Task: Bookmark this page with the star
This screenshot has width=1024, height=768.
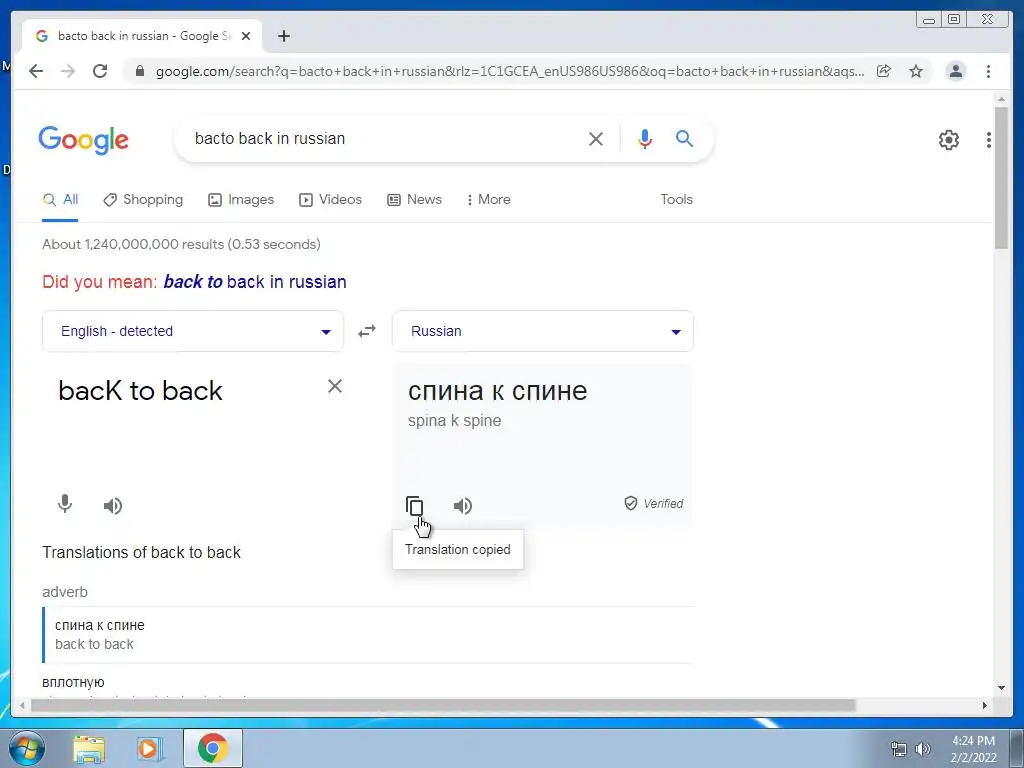Action: click(x=916, y=71)
